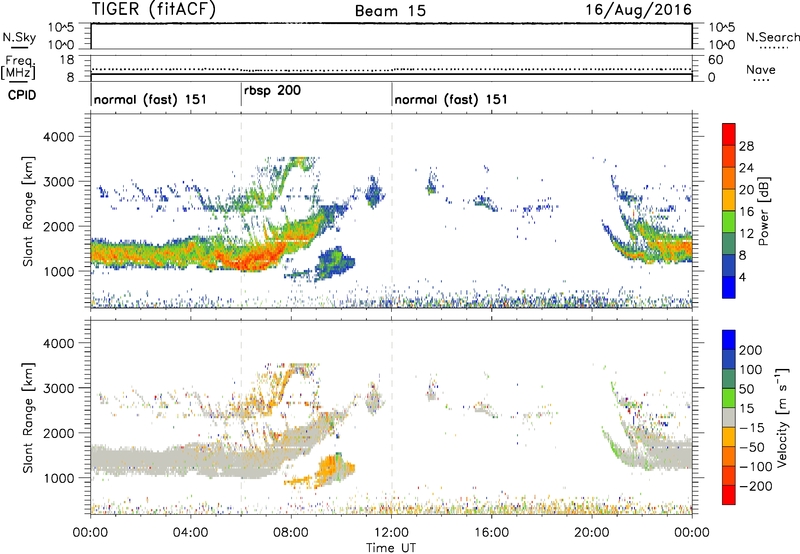Click the "60" Nave axis tick
The height and width of the screenshot is (554, 800).
pos(716,60)
